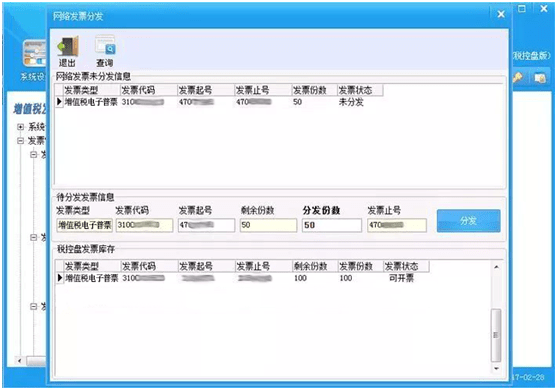The height and width of the screenshot is (390, 557).
Task: Click the 查询 search icon
Action: coord(105,45)
